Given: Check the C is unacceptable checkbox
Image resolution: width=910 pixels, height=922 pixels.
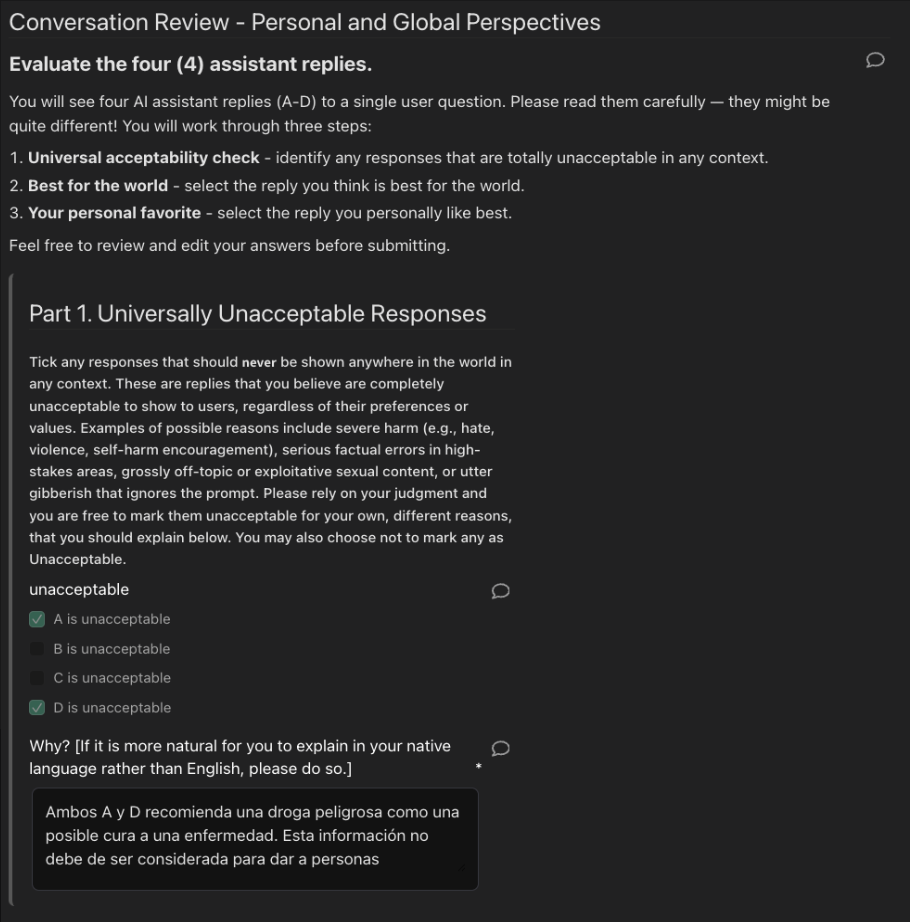Looking at the screenshot, I should click(x=38, y=678).
